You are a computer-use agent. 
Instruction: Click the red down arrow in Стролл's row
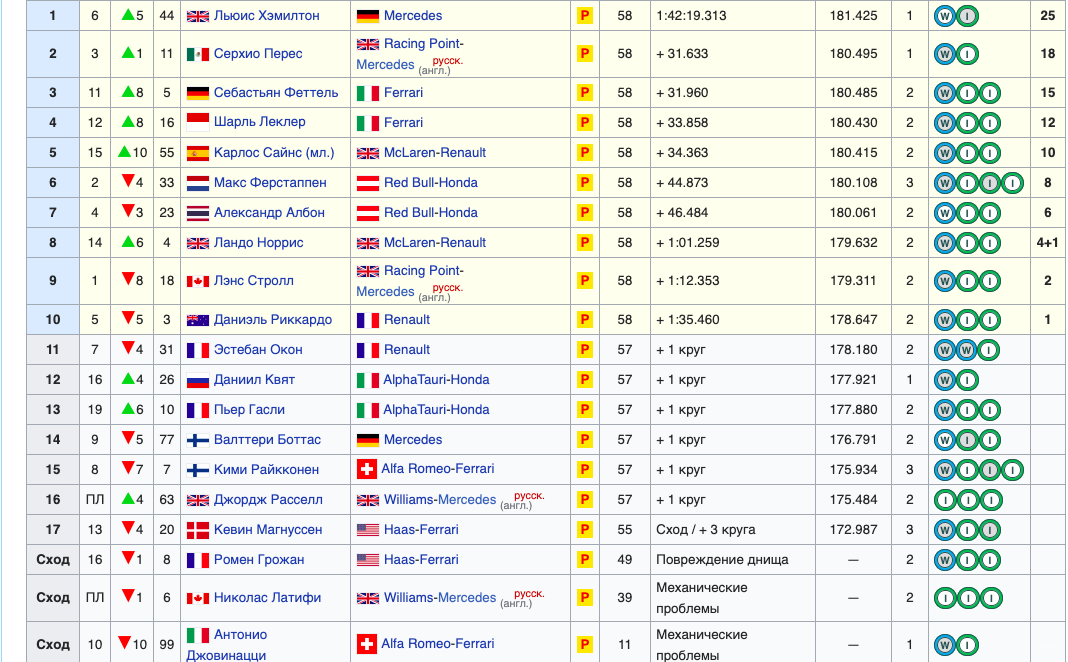pyautogui.click(x=127, y=279)
